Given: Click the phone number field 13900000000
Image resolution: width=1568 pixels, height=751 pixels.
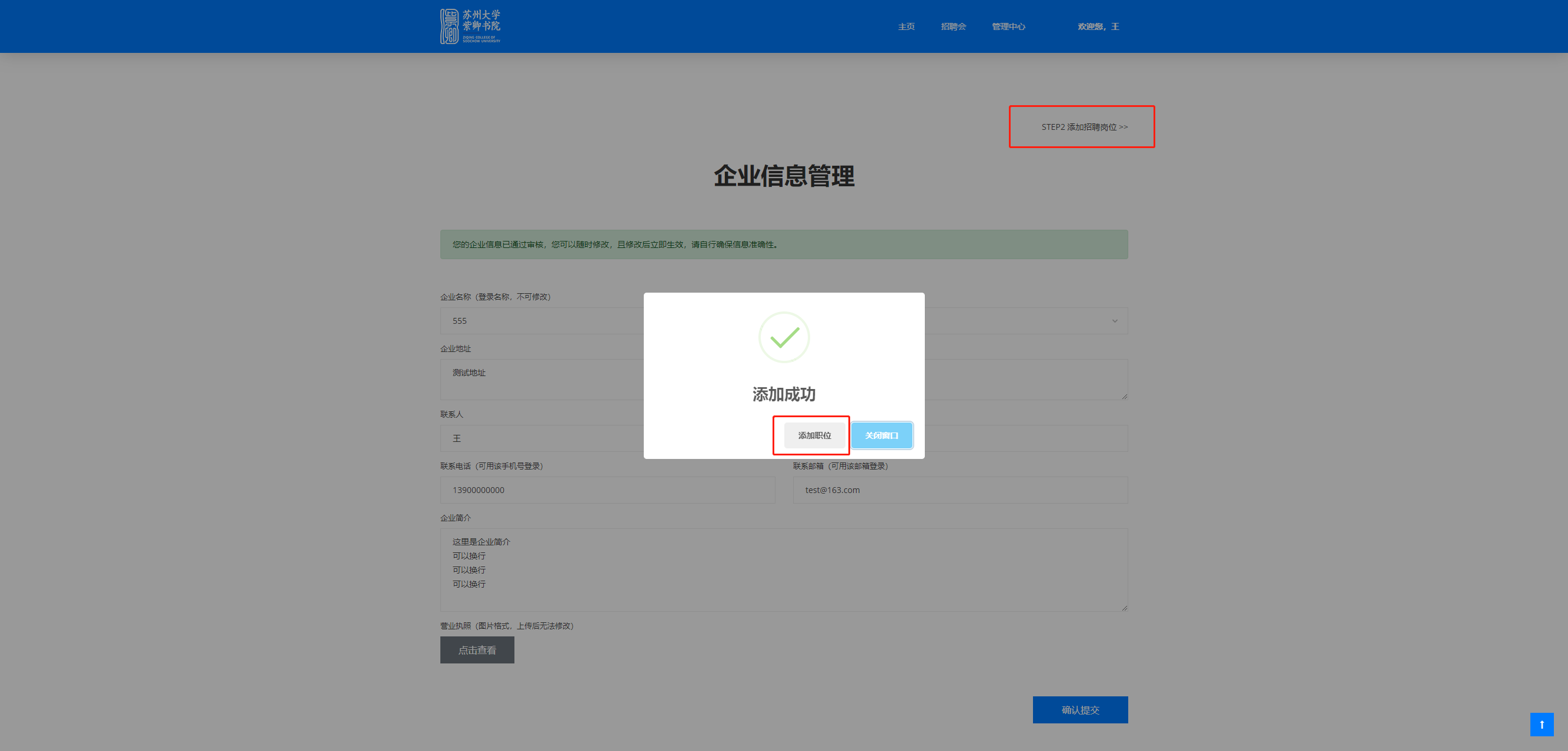Looking at the screenshot, I should [607, 490].
